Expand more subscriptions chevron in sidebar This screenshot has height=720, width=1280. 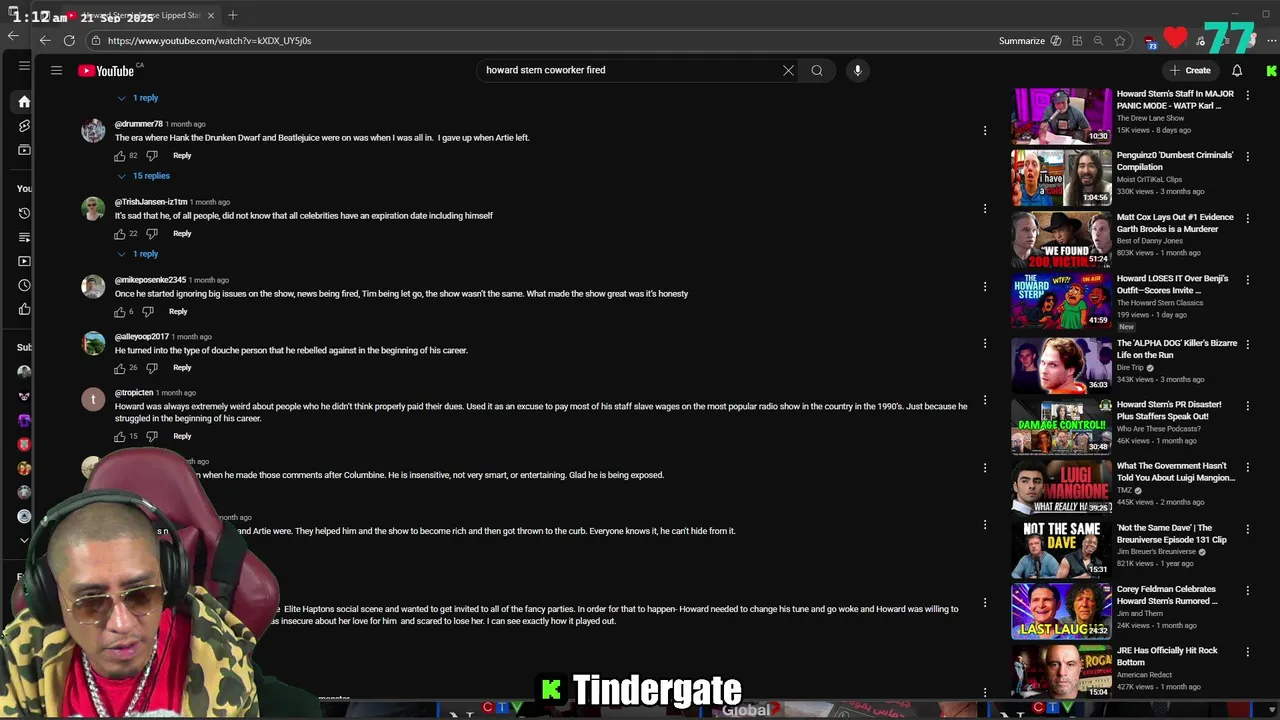(x=24, y=540)
